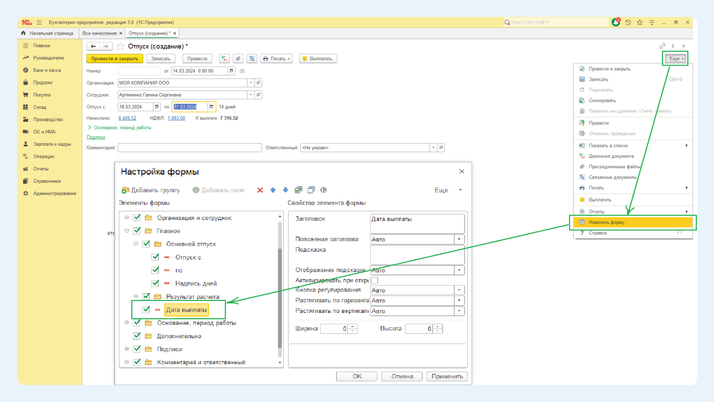Click the paperclip attached files toolbar icon
This screenshot has width=714, height=402.
[238, 59]
